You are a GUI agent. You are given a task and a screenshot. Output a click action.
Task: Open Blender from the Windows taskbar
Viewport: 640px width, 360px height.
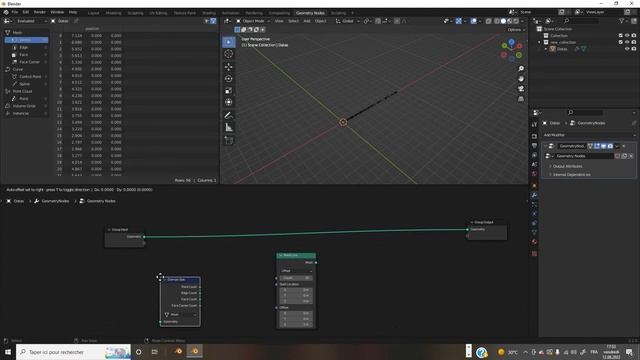195,351
